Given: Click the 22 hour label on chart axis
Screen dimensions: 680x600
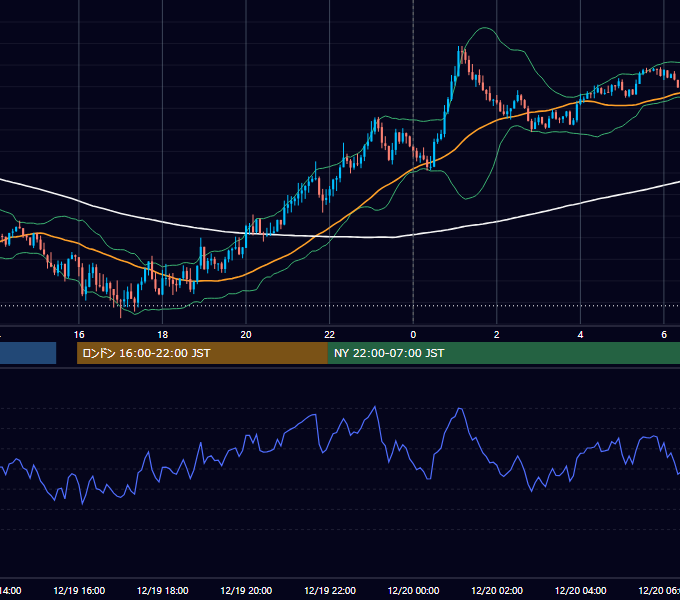Looking at the screenshot, I should (330, 335).
